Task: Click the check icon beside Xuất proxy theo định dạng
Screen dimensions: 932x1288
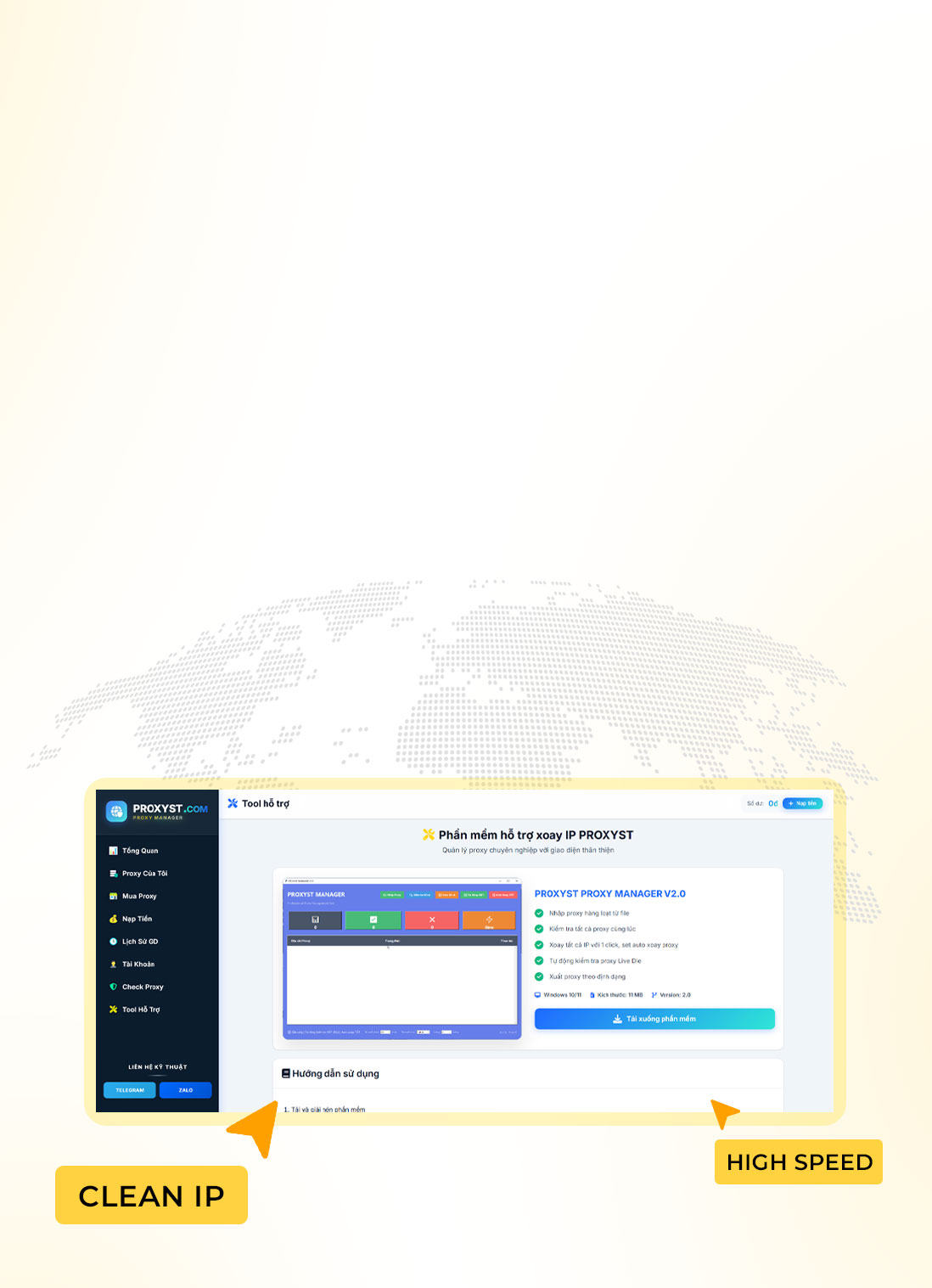Action: (x=539, y=976)
